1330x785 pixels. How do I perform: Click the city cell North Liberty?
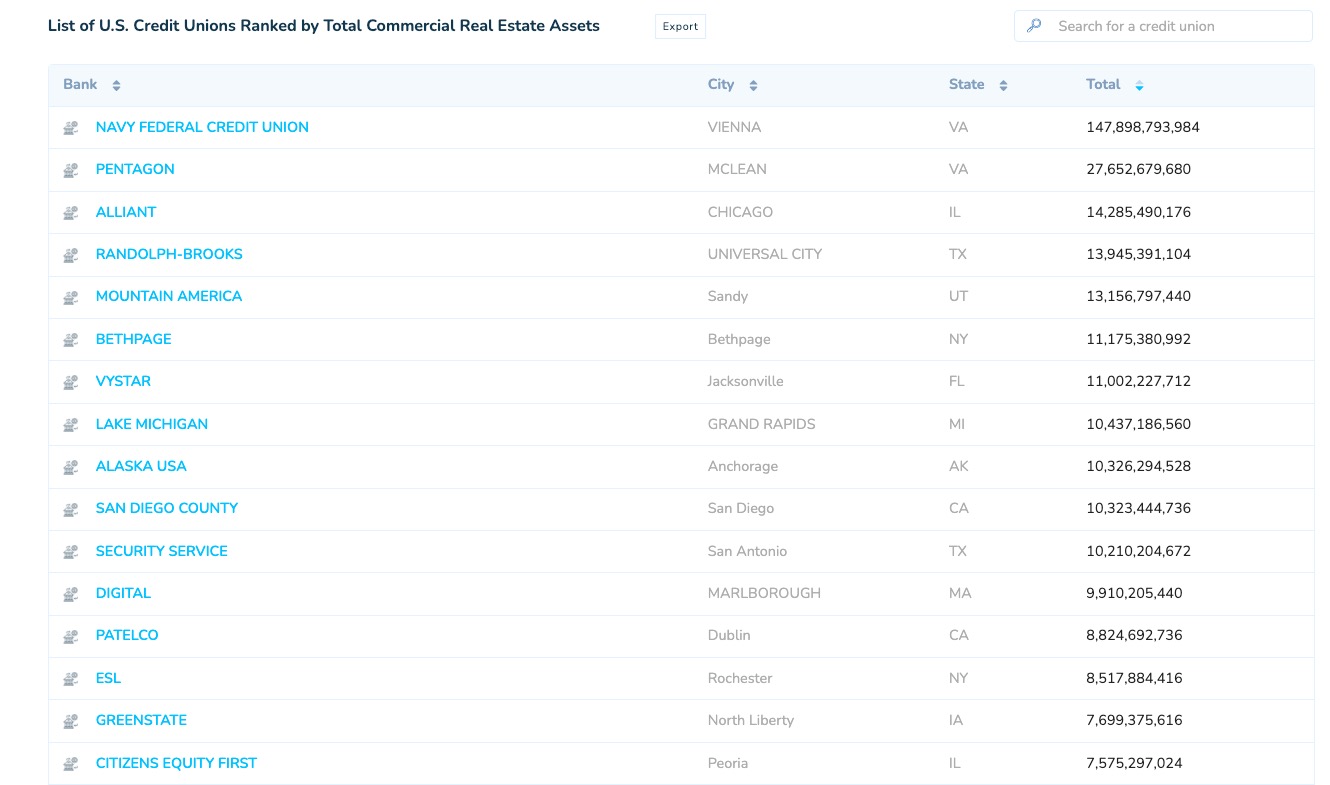(x=751, y=720)
